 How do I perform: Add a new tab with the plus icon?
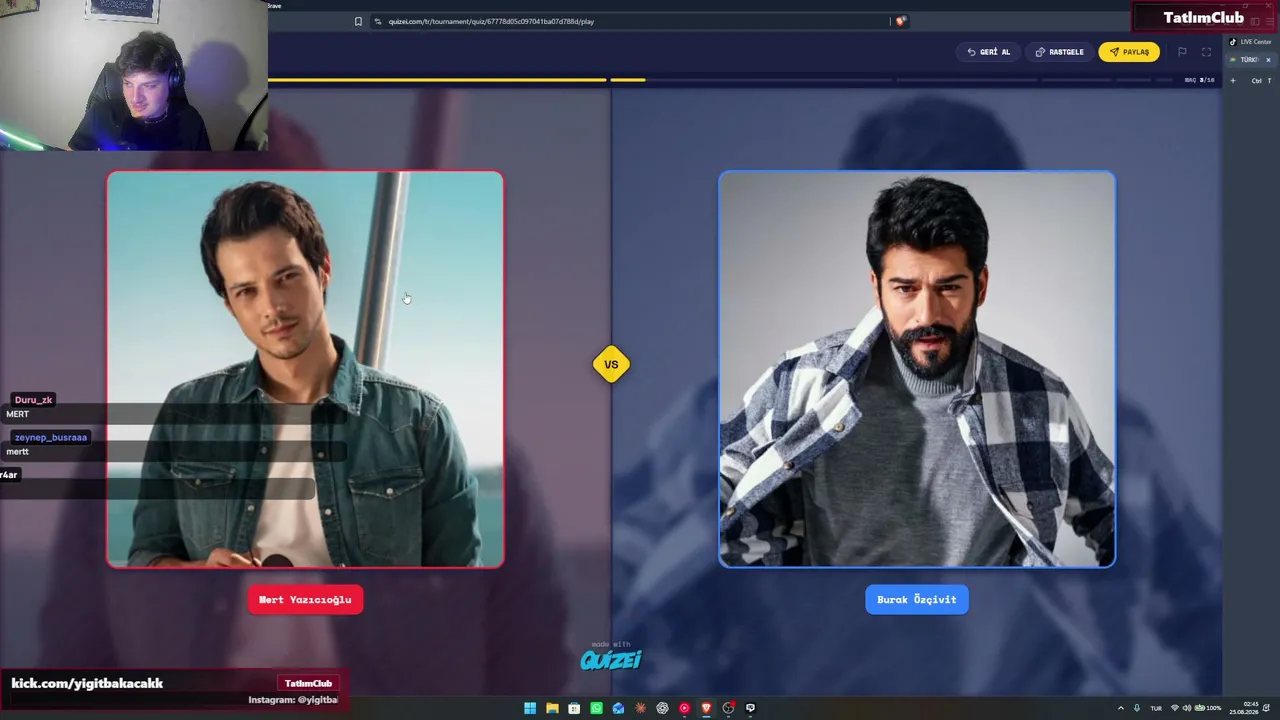point(1233,80)
